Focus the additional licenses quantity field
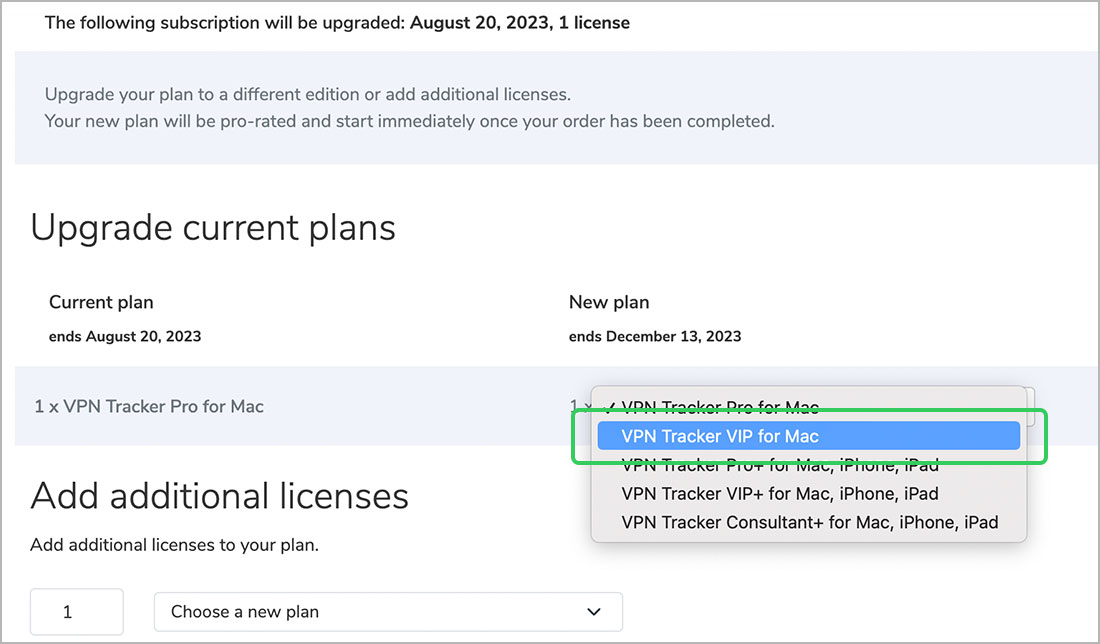Image resolution: width=1100 pixels, height=644 pixels. point(77,611)
